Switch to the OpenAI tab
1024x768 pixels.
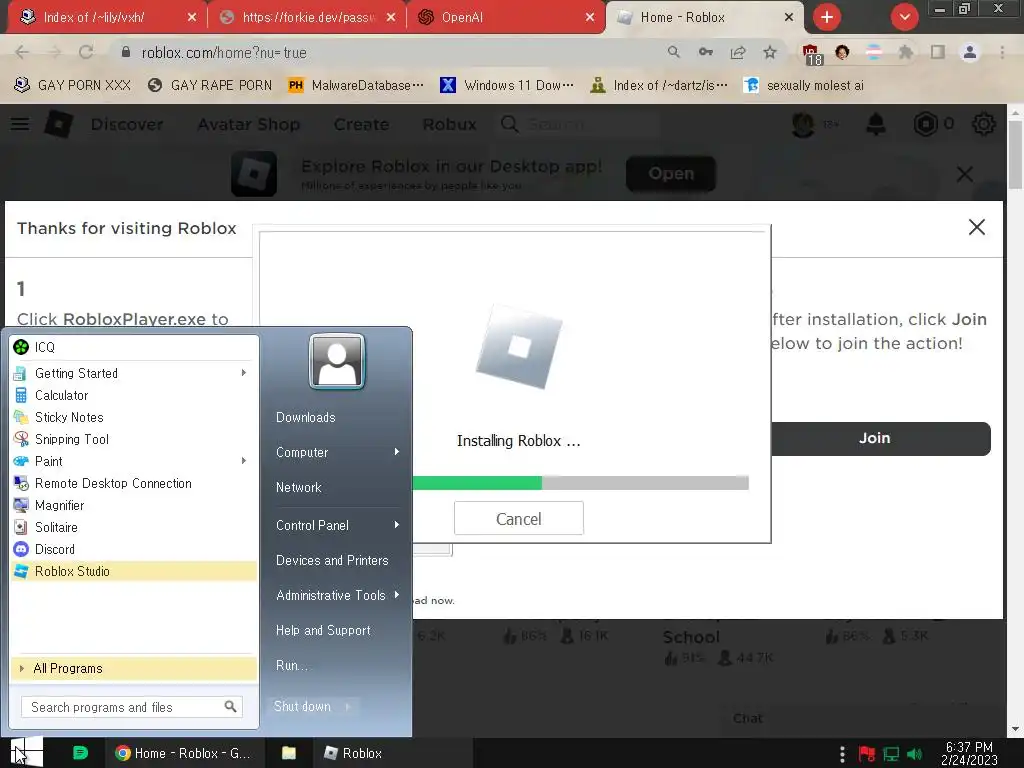pyautogui.click(x=505, y=17)
